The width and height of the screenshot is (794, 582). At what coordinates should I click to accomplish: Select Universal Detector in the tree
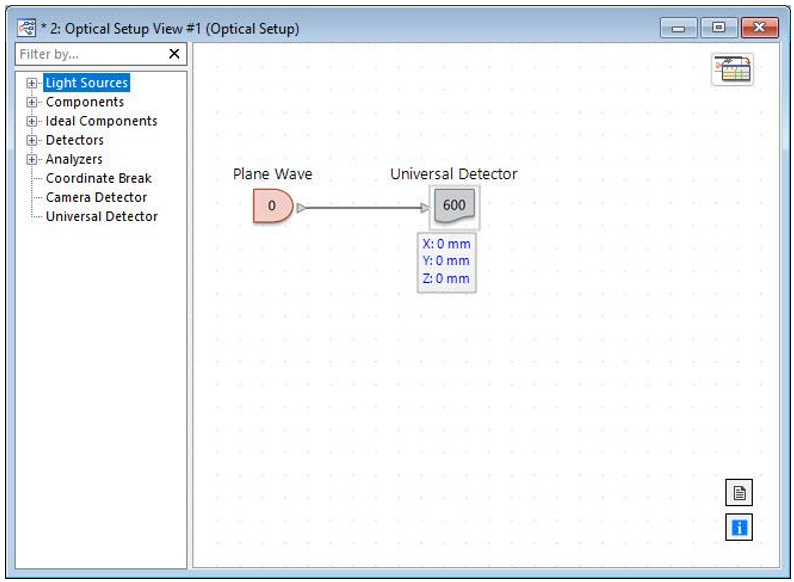102,216
